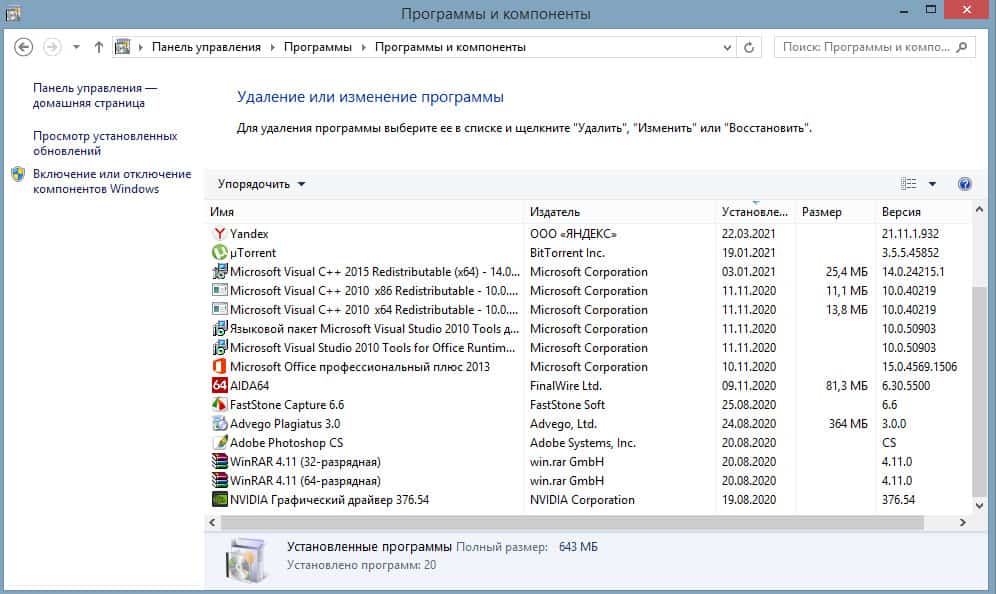Click the Adobe Photoshop CS feather icon

click(x=220, y=443)
